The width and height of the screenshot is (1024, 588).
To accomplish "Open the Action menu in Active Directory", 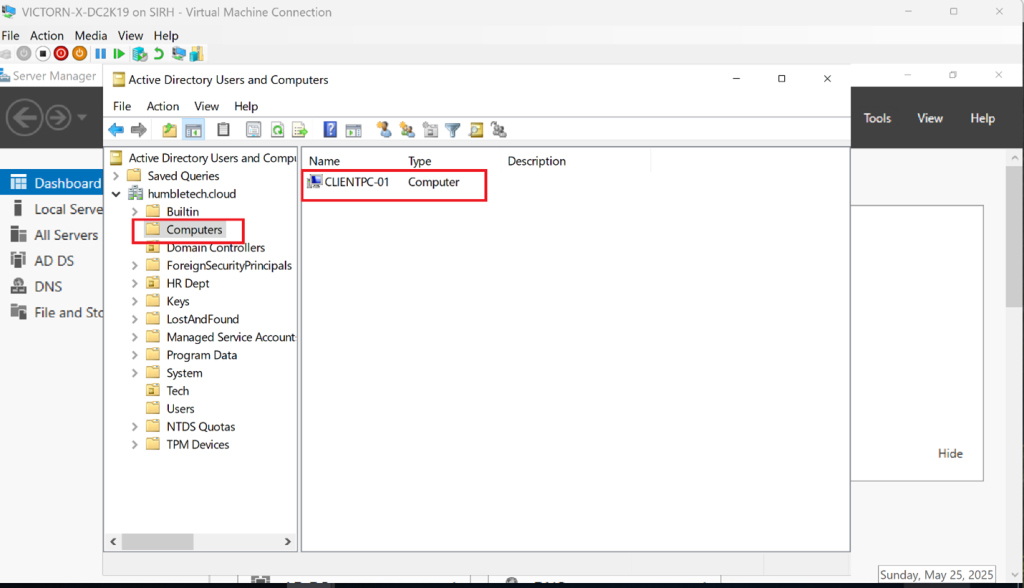I will click(162, 106).
